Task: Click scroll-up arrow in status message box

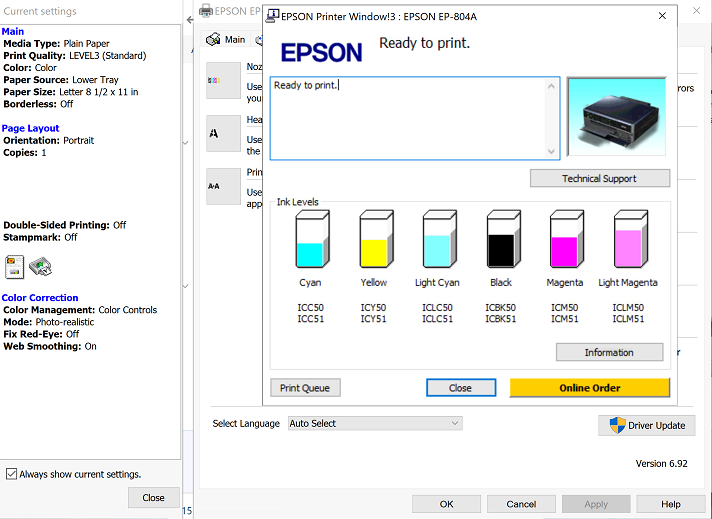Action: [551, 86]
